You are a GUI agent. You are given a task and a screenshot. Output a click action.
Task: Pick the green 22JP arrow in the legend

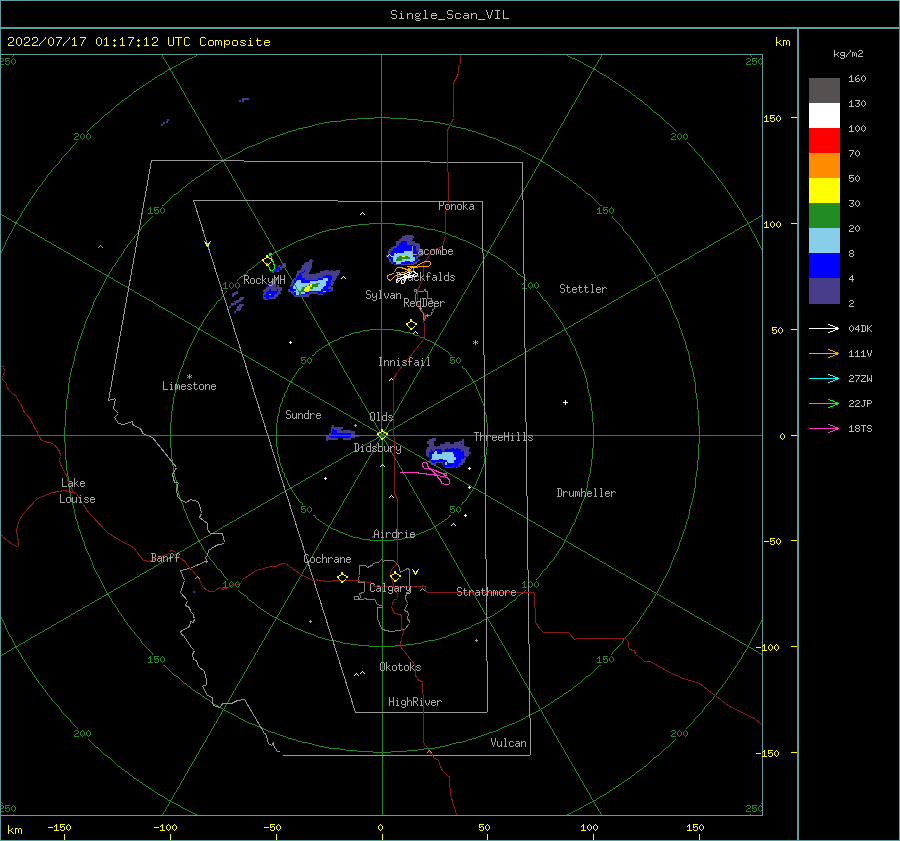(824, 404)
